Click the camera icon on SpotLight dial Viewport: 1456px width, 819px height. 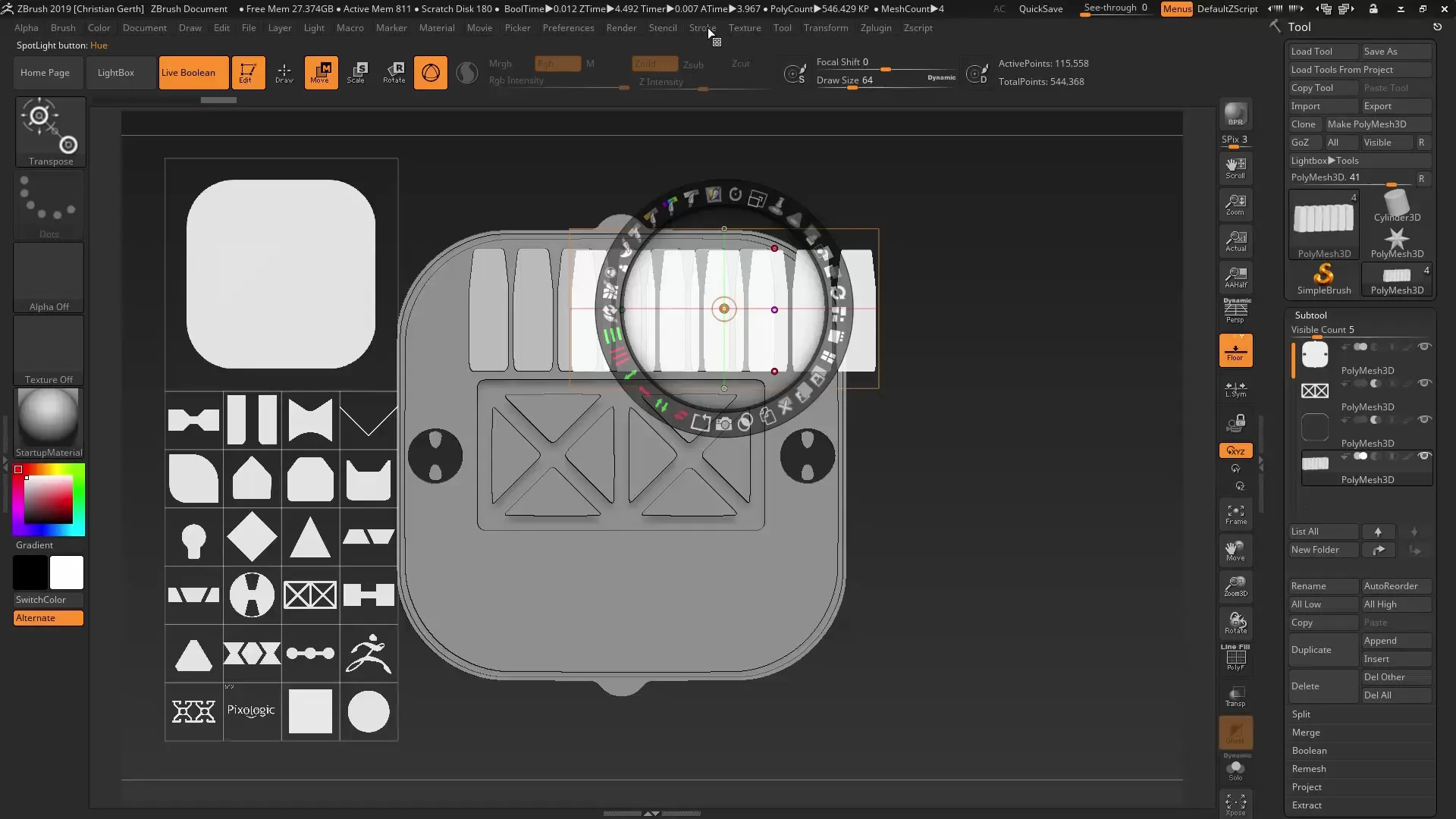pyautogui.click(x=724, y=424)
